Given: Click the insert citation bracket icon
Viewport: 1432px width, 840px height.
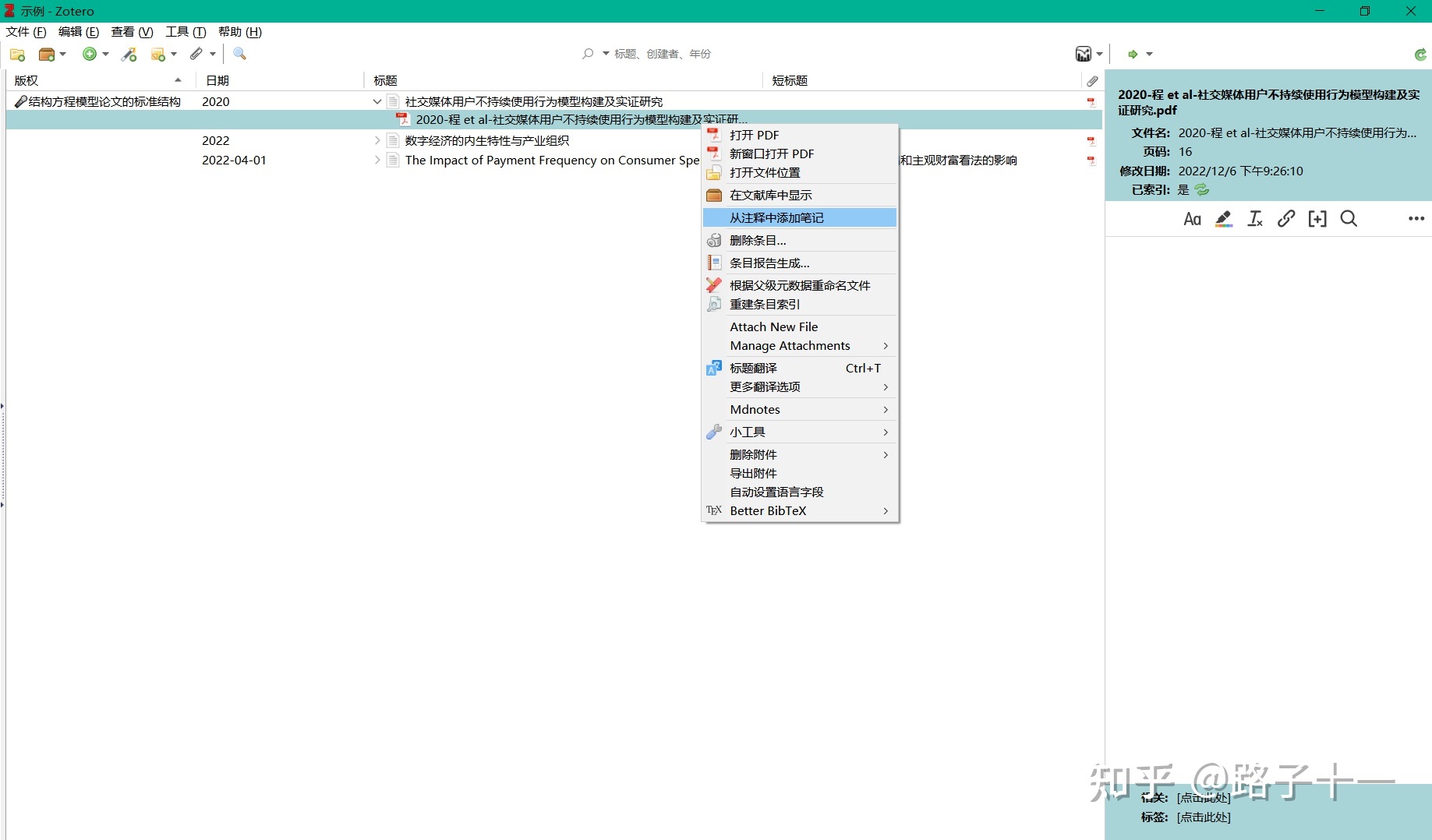Looking at the screenshot, I should coord(1317,219).
